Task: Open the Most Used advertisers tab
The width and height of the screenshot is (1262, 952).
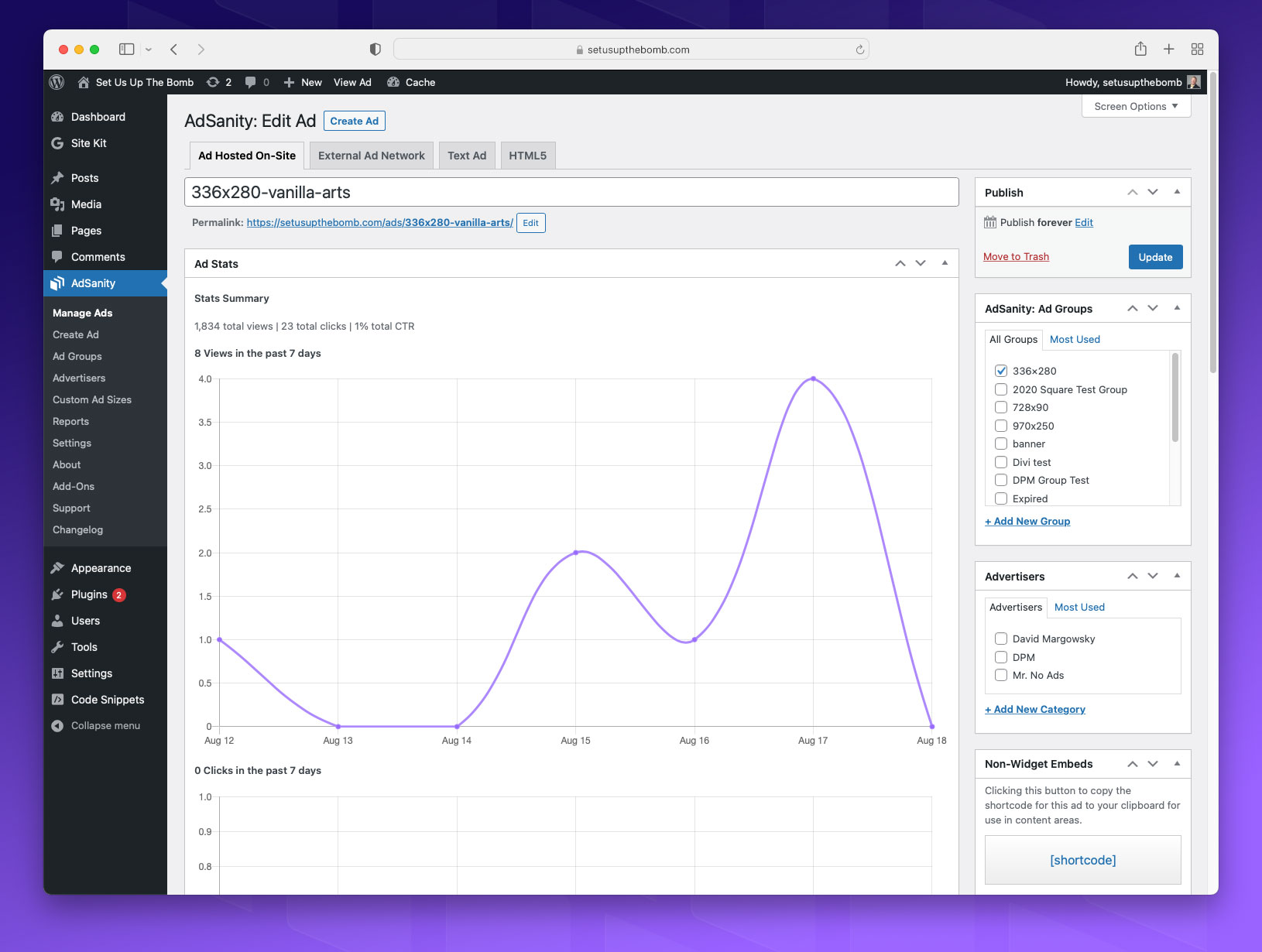Action: (1079, 607)
